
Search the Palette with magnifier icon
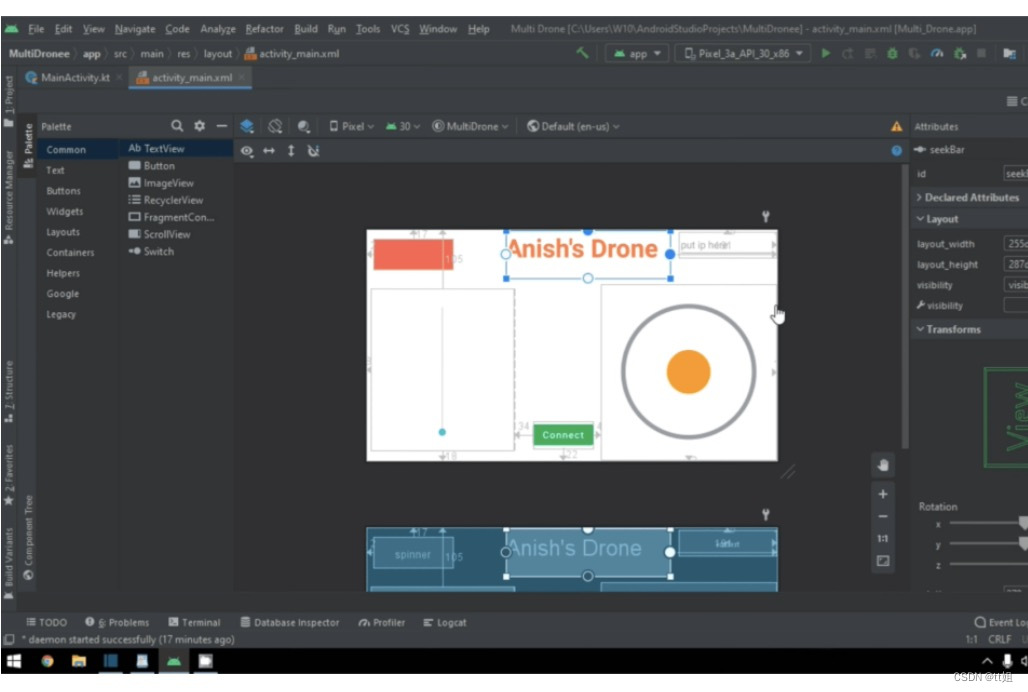coord(177,126)
